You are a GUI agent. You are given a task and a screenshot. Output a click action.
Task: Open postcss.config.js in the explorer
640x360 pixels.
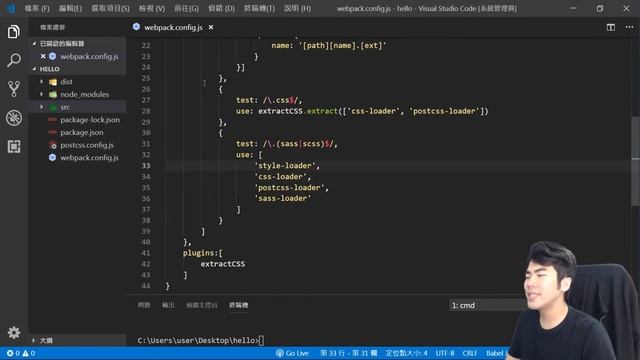[x=87, y=145]
